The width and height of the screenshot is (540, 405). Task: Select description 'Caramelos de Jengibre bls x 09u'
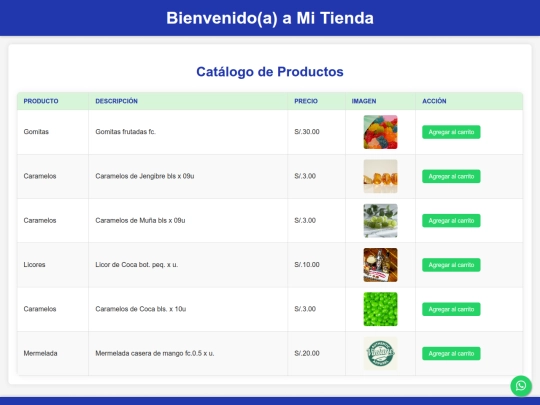[x=145, y=176]
